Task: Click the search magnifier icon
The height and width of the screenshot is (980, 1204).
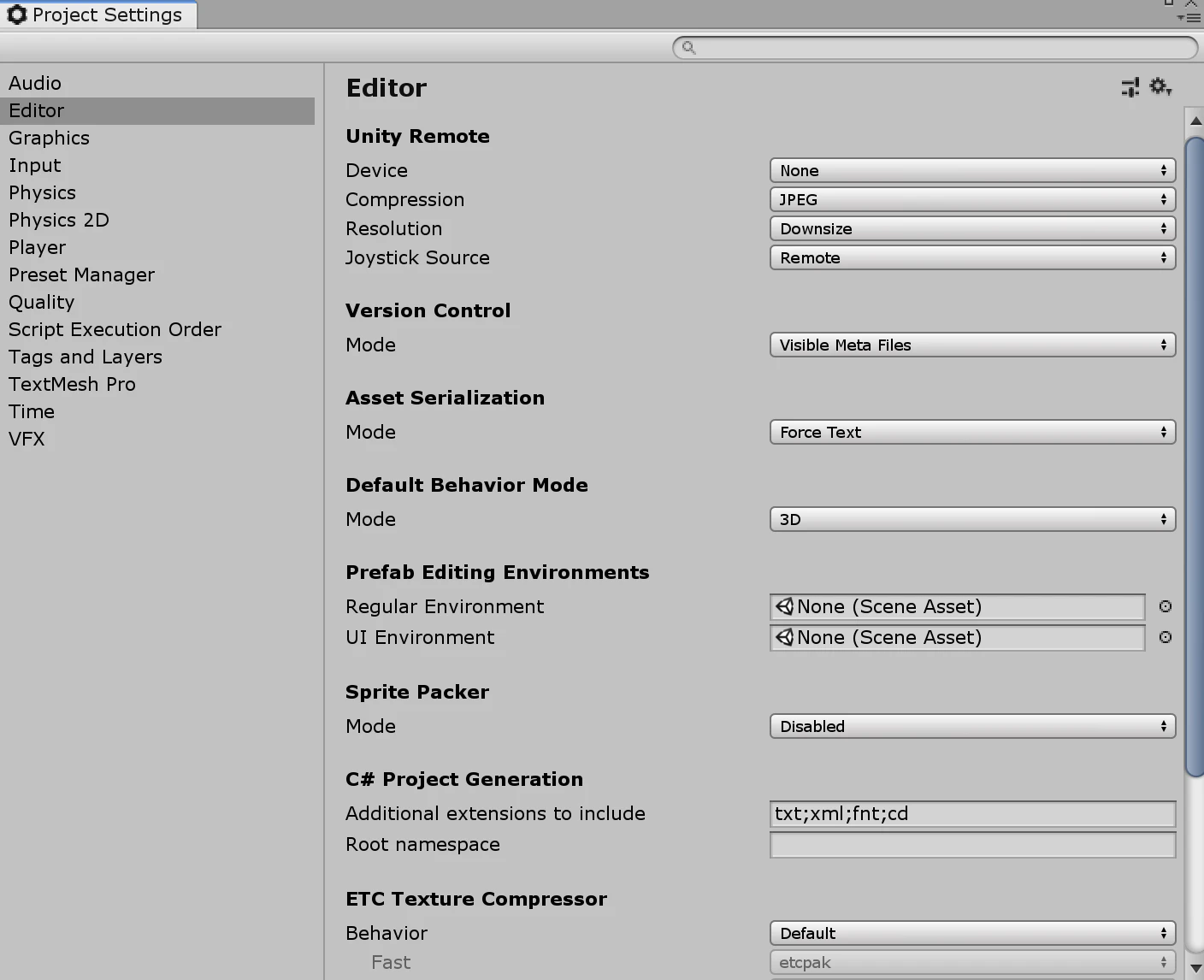Action: tap(688, 47)
